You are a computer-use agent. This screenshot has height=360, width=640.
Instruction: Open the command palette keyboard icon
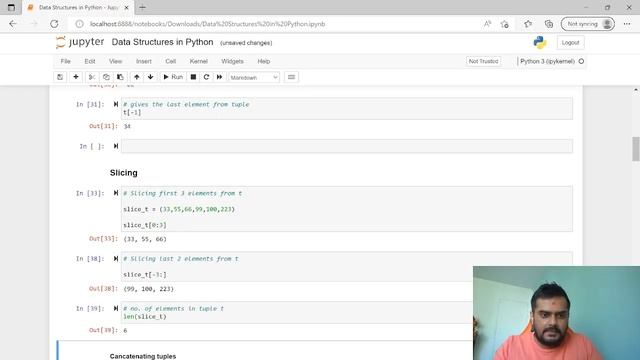pos(291,77)
